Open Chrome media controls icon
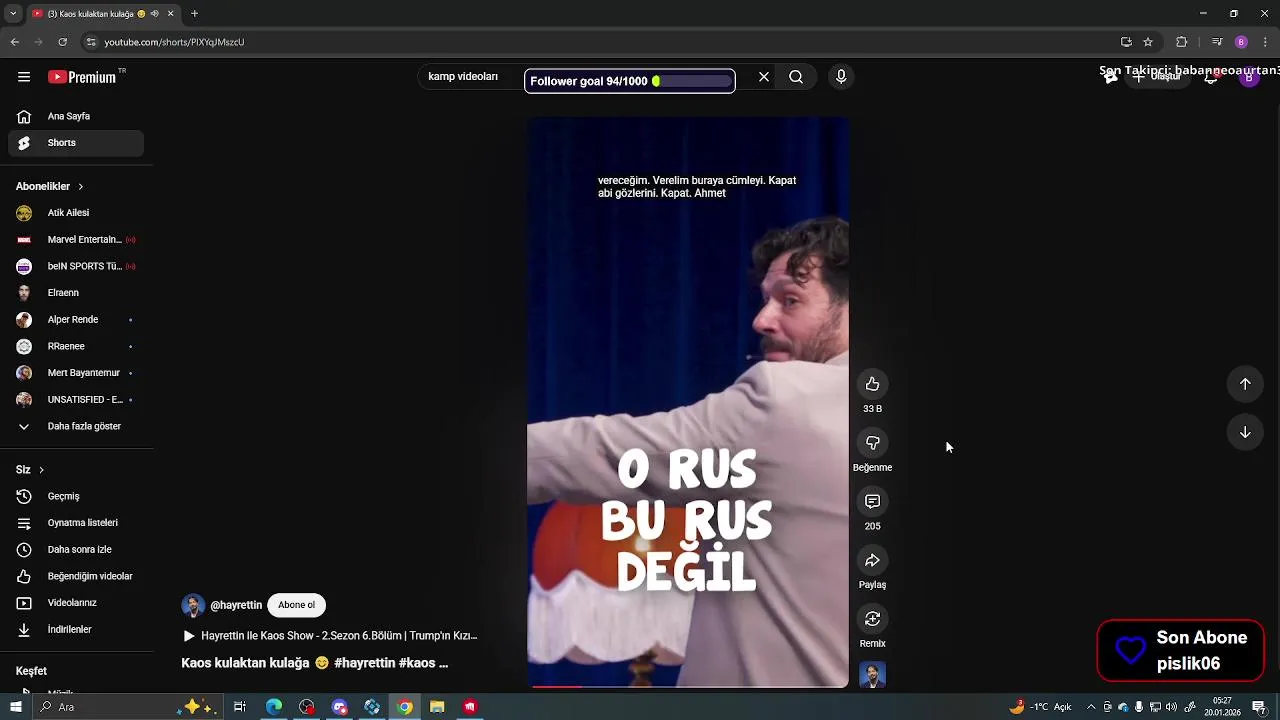Viewport: 1280px width, 720px height. (1217, 42)
